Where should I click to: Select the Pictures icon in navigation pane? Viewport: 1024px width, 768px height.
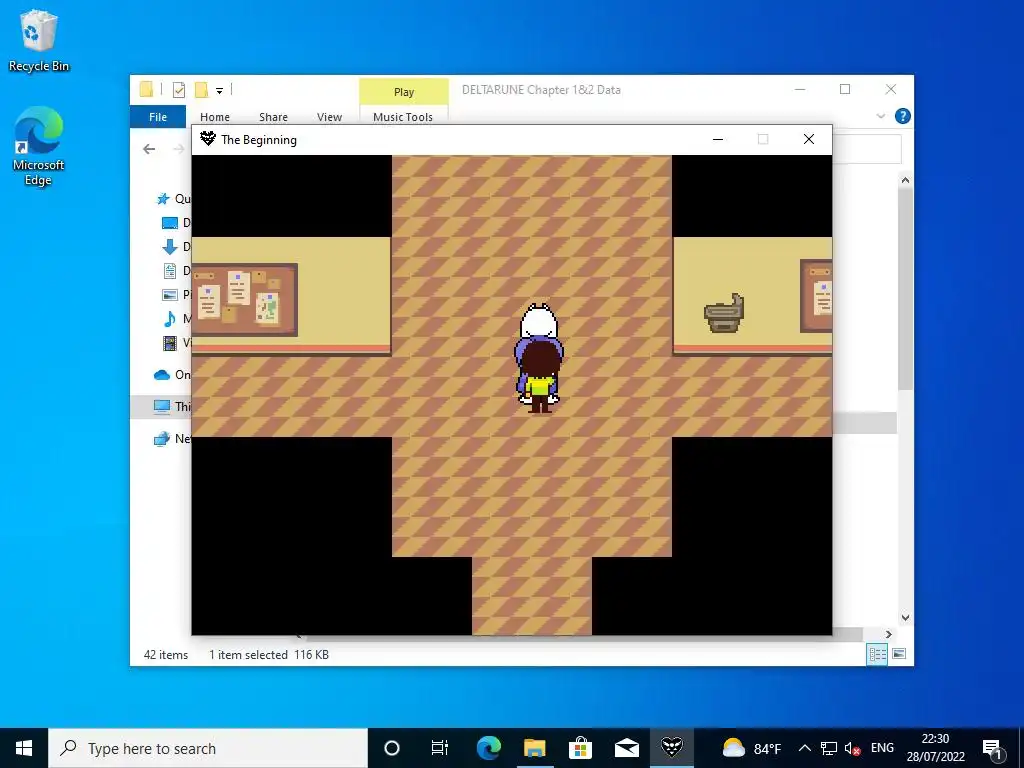coord(169,295)
